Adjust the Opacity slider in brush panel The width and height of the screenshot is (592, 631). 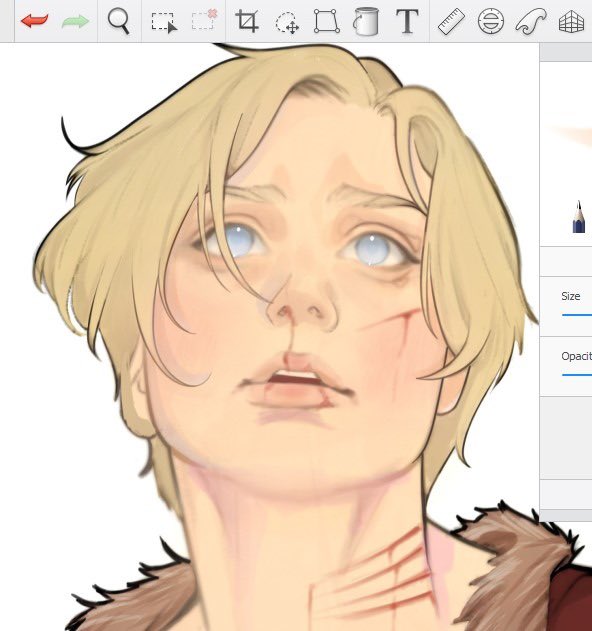tap(577, 375)
